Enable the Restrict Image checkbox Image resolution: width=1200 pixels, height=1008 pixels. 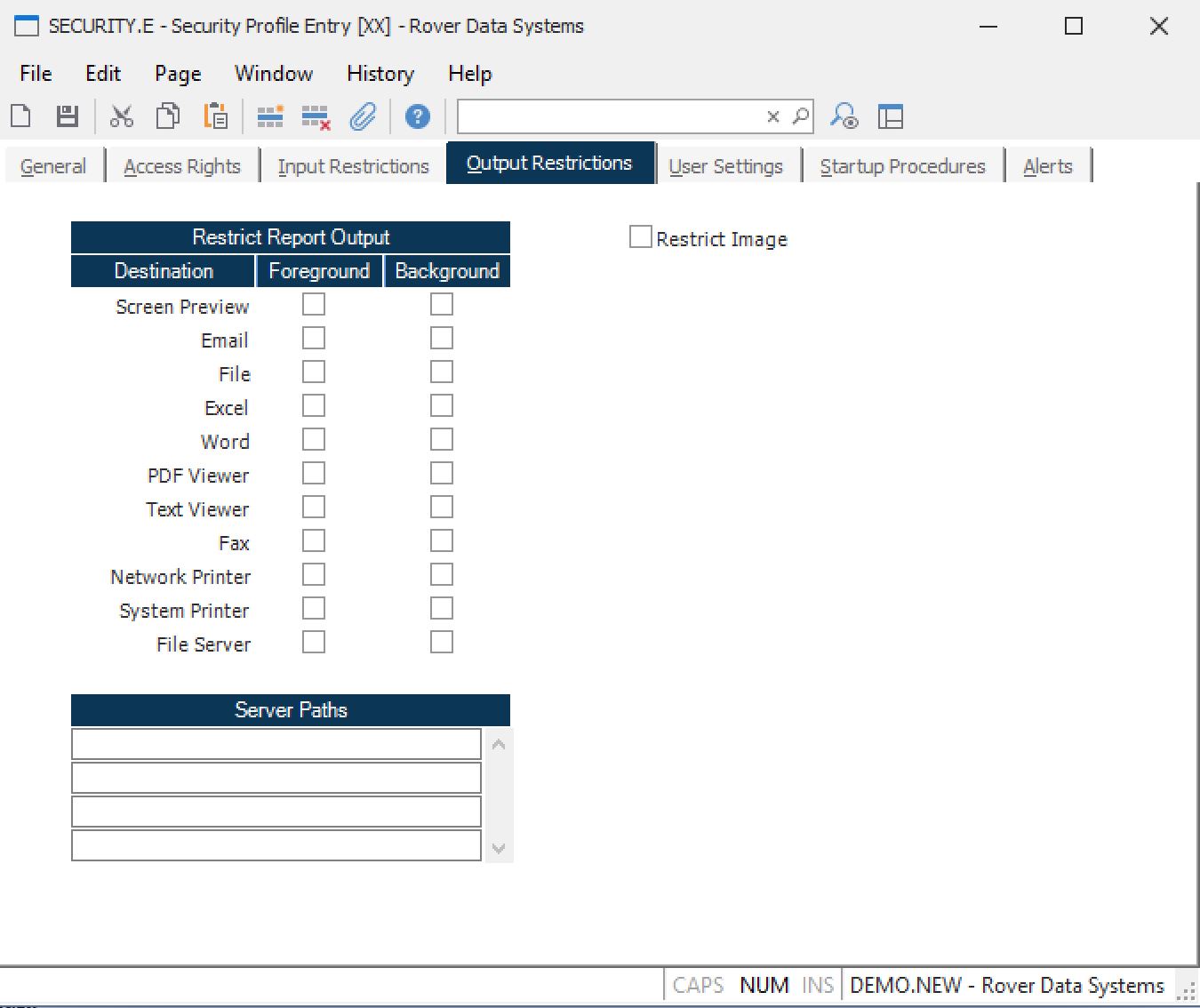click(640, 237)
